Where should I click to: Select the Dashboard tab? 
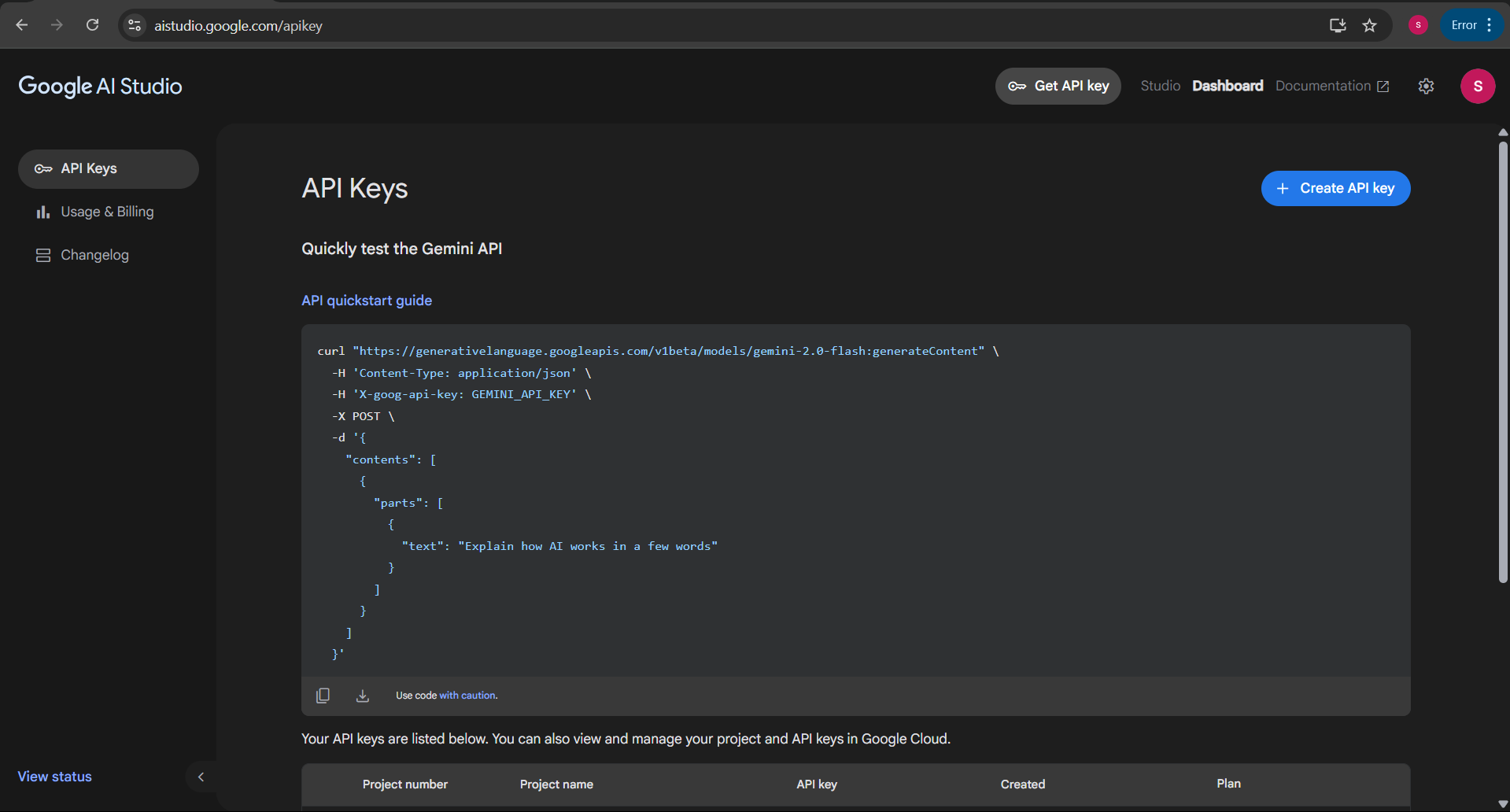1228,86
